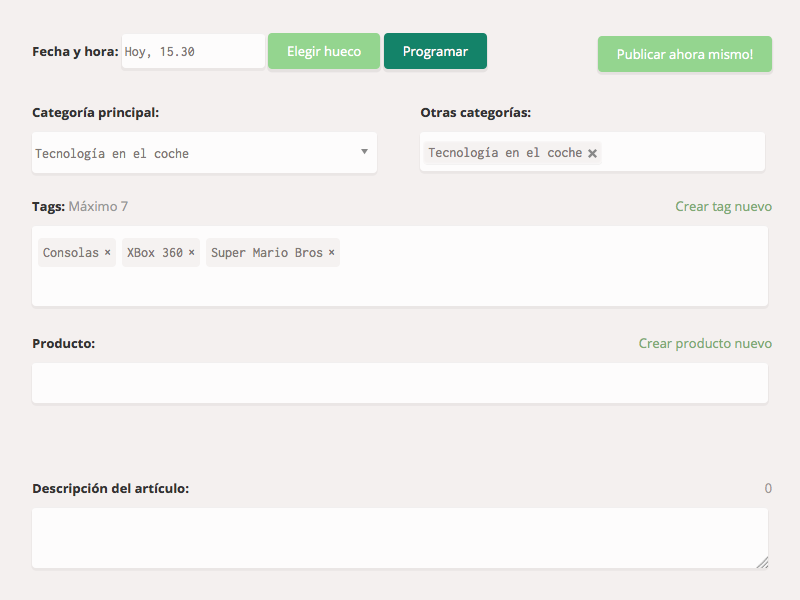This screenshot has width=800, height=600.
Task: Focus the Fecha y hora input field
Action: (x=193, y=51)
